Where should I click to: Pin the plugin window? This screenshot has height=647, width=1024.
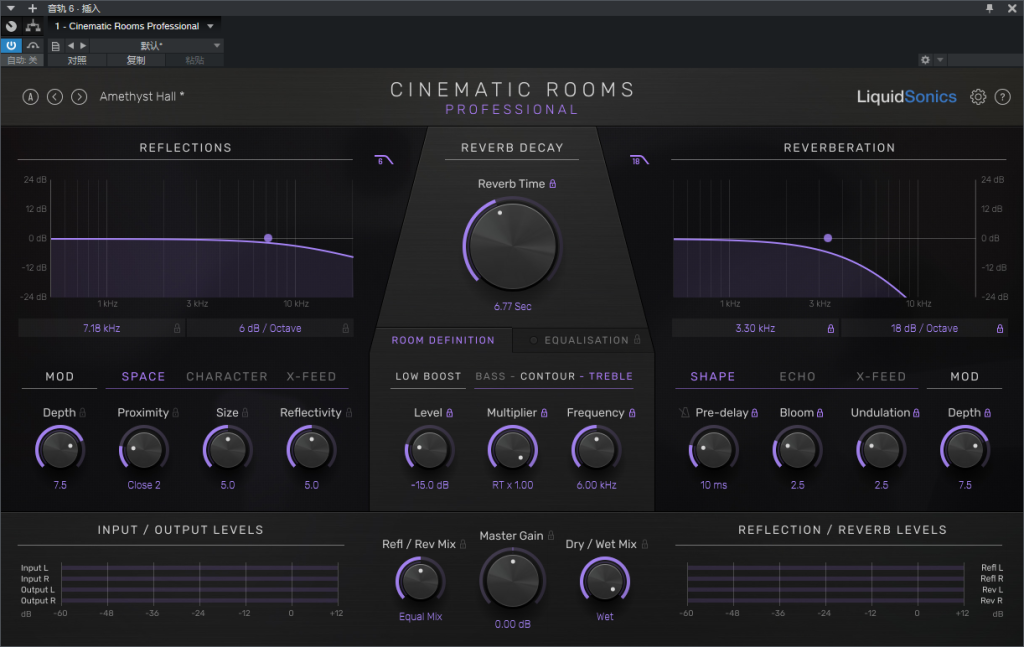989,8
